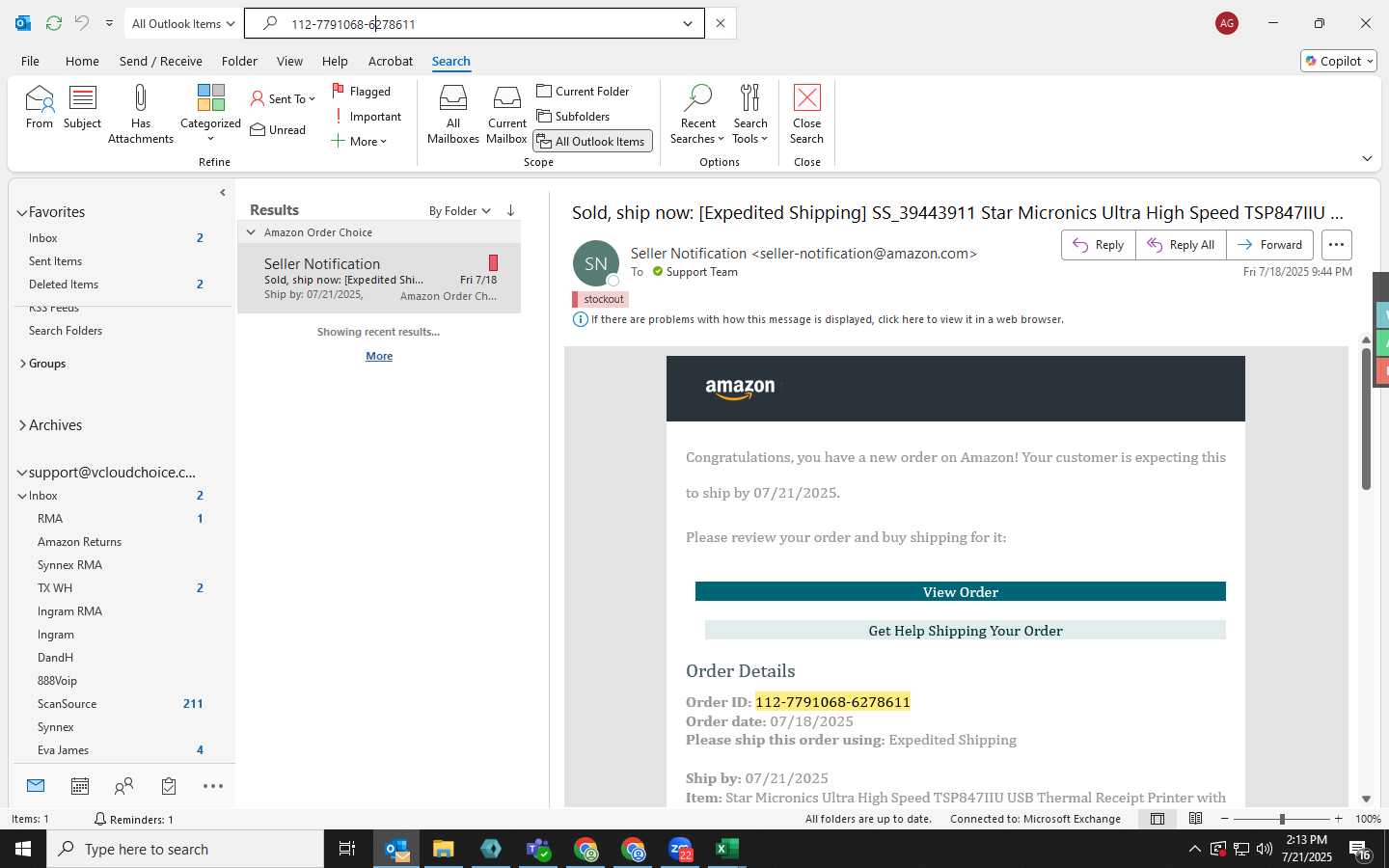Screen dimensions: 1389x868
Task: Collapse the Favorites section
Action: coord(22,212)
